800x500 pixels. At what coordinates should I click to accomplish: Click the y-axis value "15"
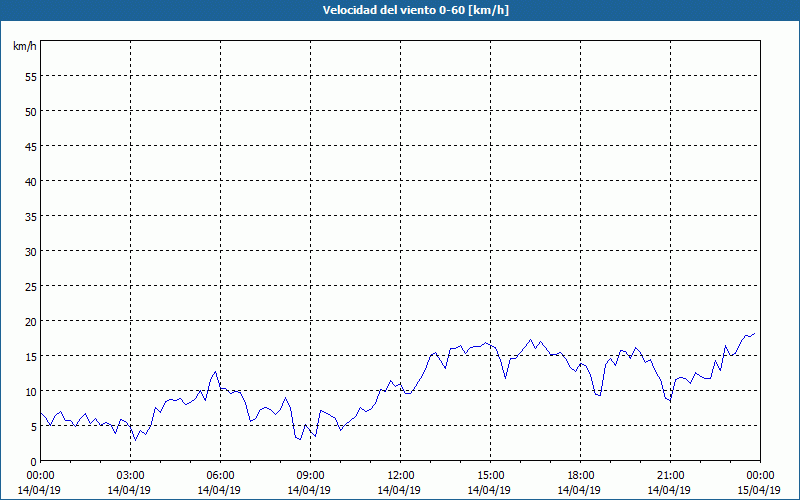[31, 356]
